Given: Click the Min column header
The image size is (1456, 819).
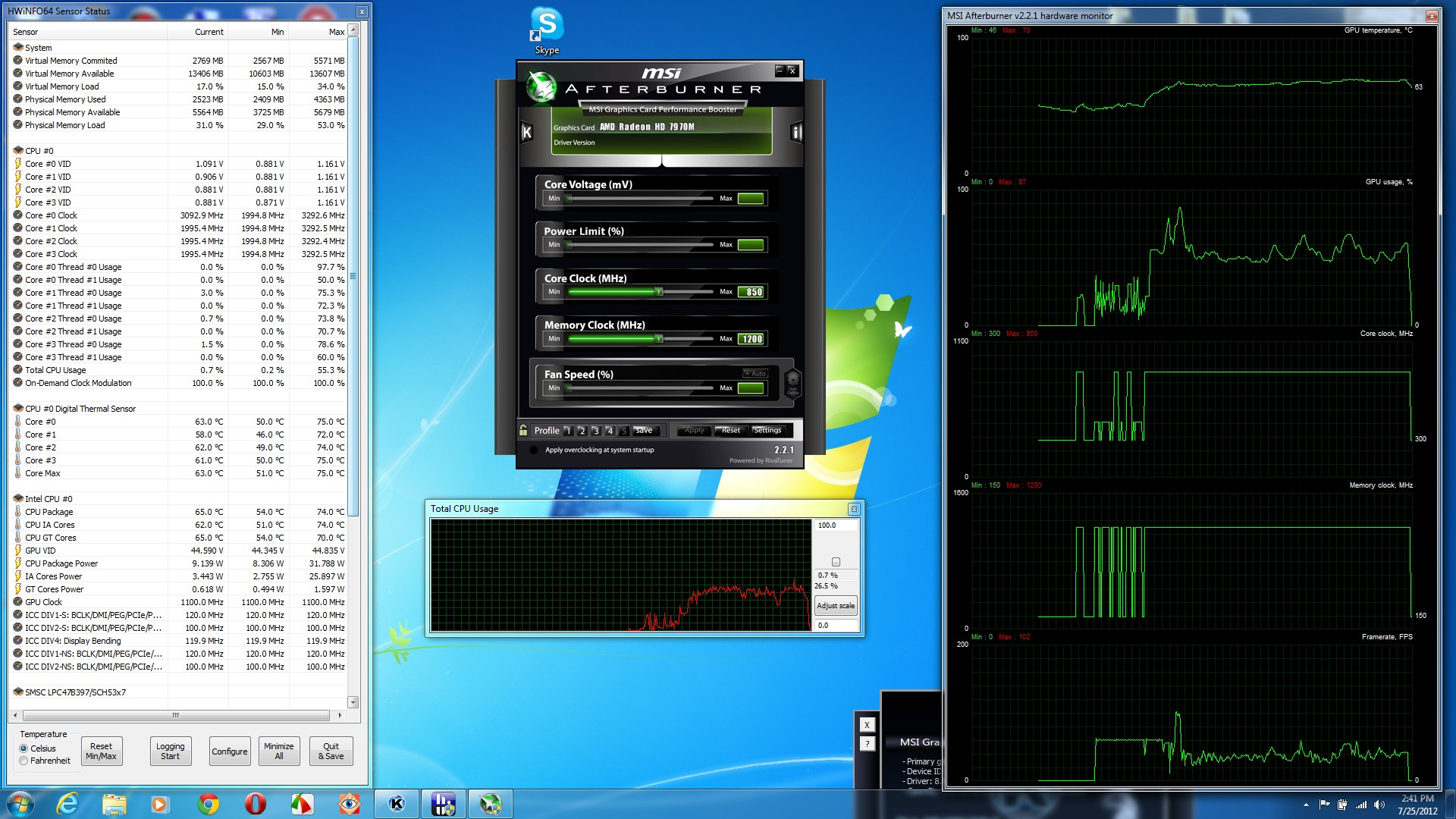Looking at the screenshot, I should (x=258, y=32).
